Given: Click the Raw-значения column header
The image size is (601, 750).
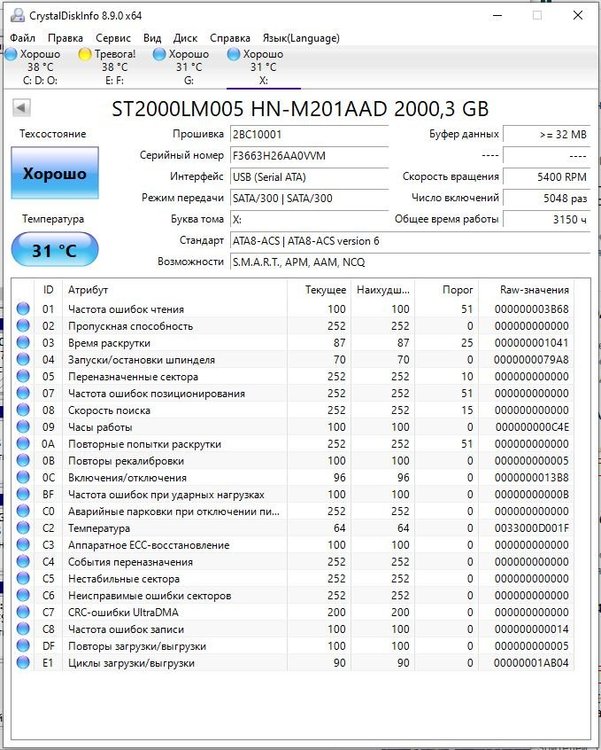Looking at the screenshot, I should click(x=526, y=290).
